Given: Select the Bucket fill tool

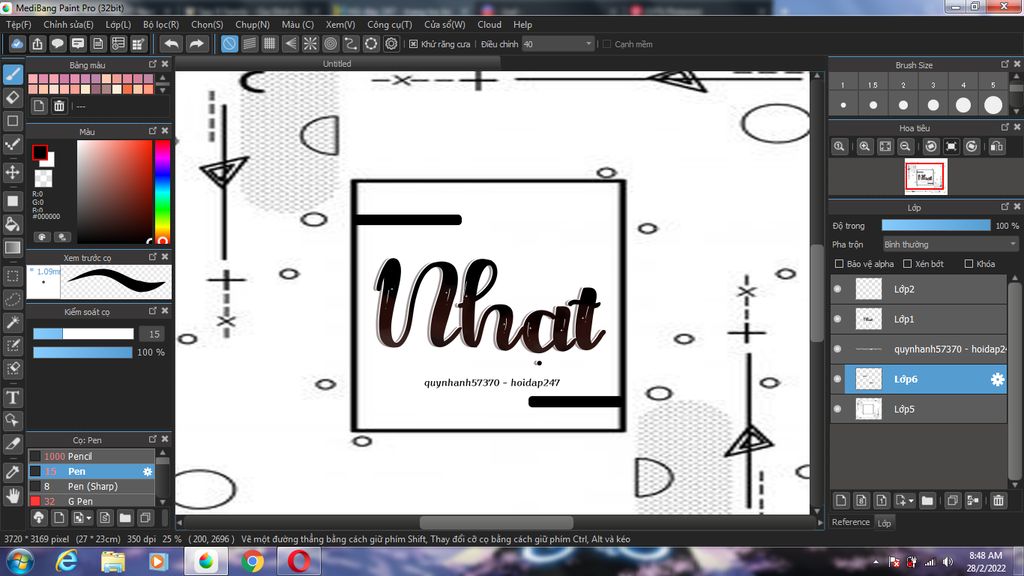Looking at the screenshot, I should pos(12,224).
